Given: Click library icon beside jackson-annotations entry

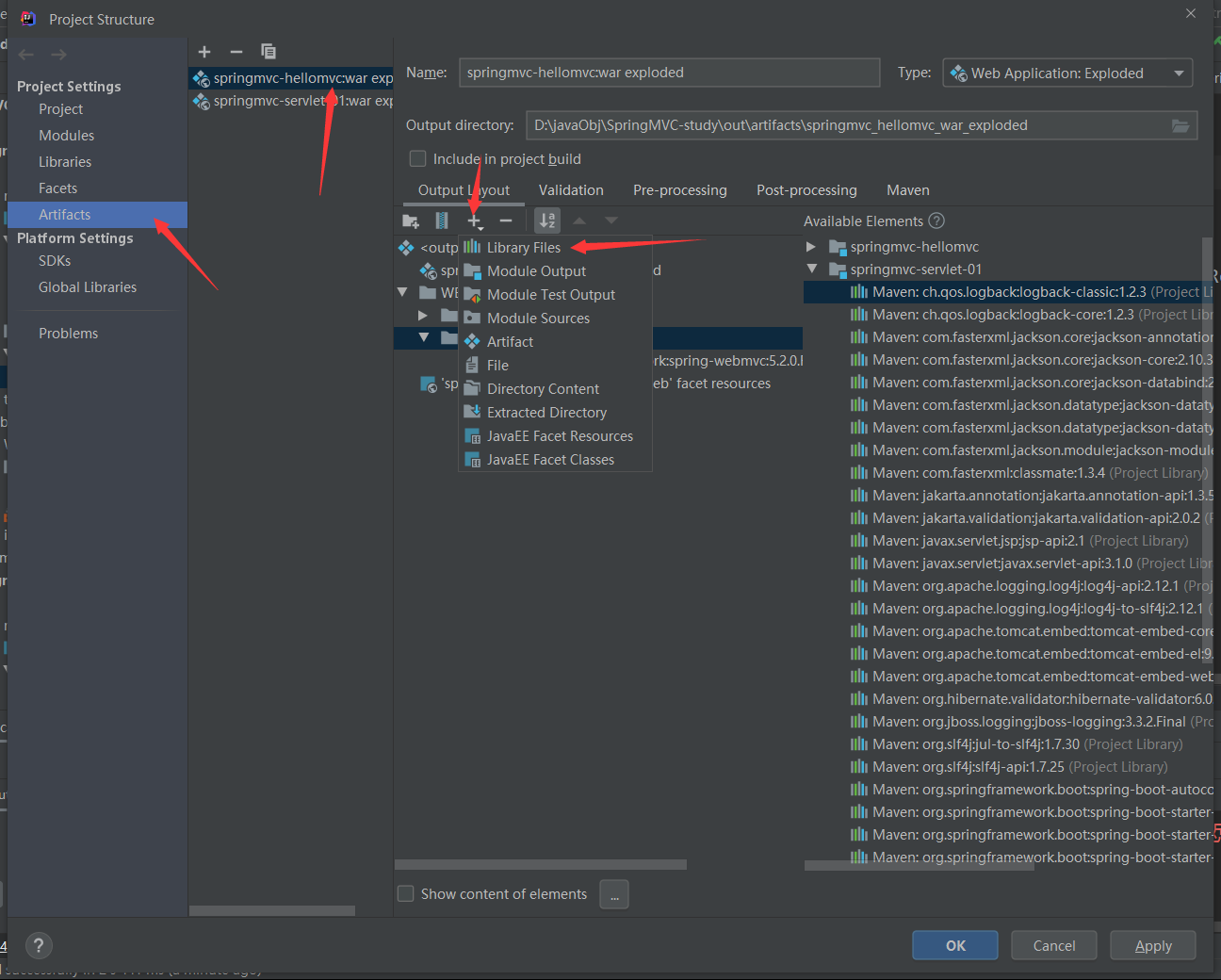Looking at the screenshot, I should [859, 337].
